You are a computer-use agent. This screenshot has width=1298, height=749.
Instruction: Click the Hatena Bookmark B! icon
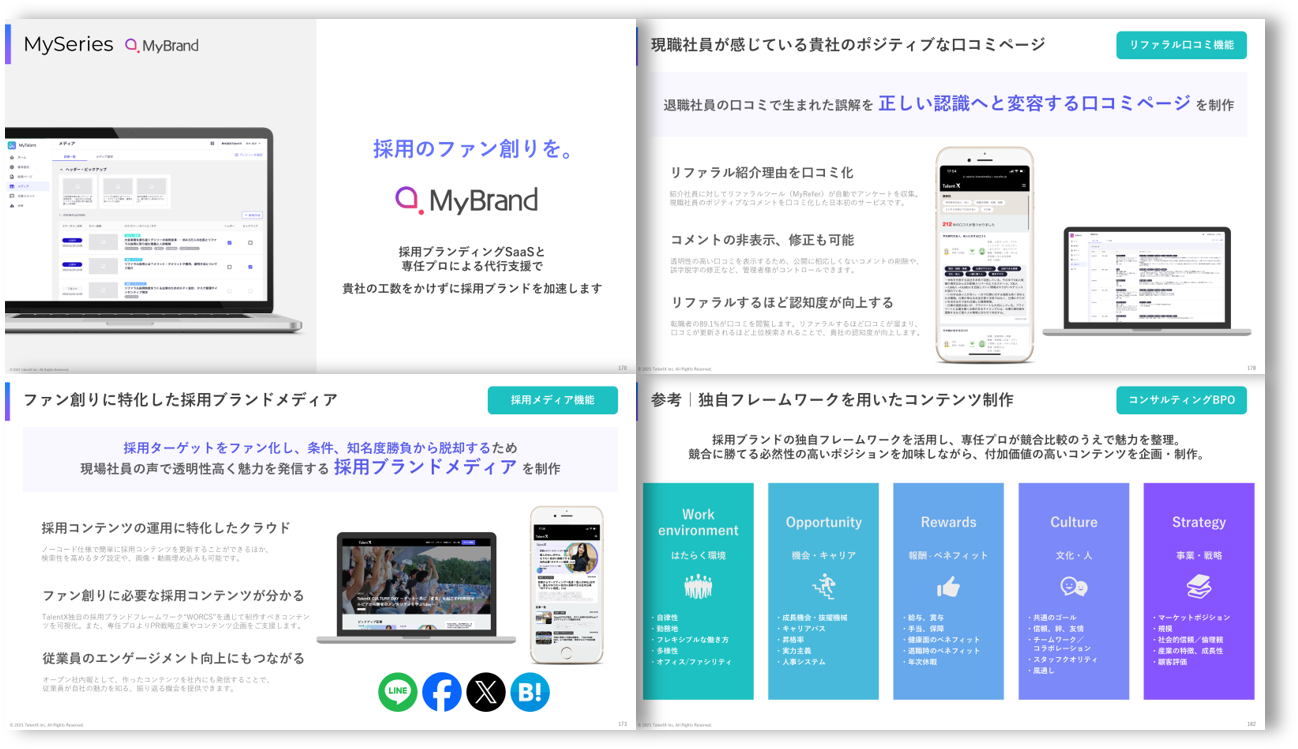530,692
